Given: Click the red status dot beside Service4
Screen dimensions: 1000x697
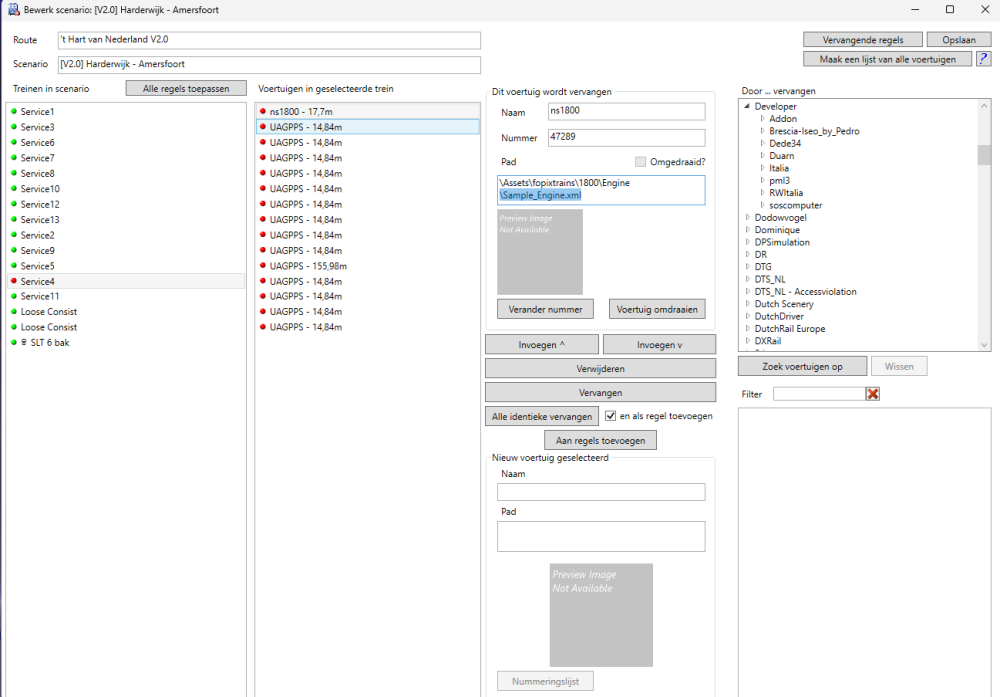Looking at the screenshot, I should (14, 282).
